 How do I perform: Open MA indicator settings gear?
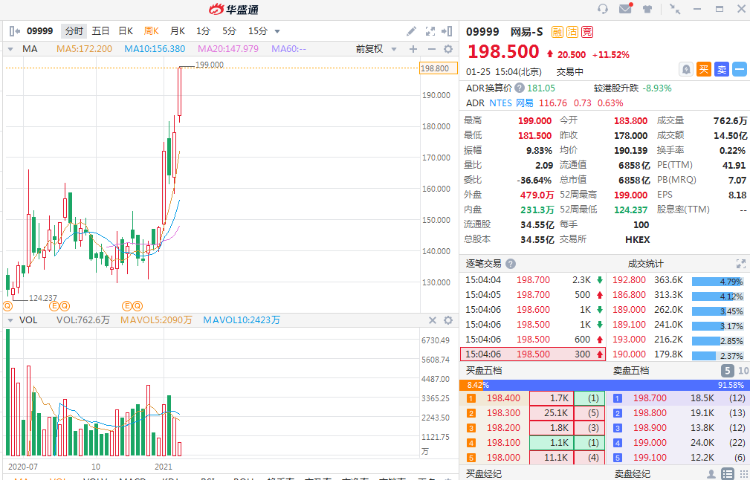click(x=448, y=49)
